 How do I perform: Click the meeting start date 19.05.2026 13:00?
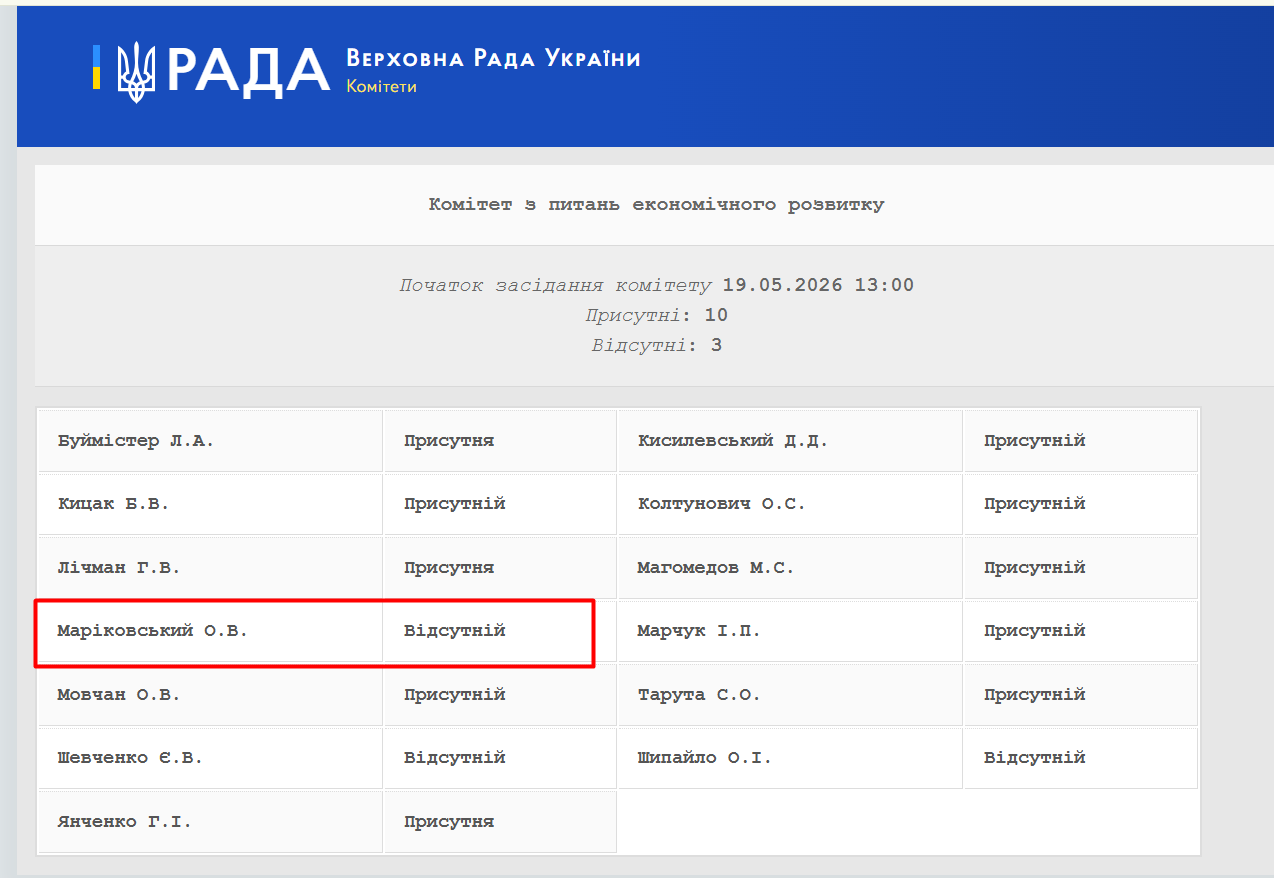click(x=818, y=285)
